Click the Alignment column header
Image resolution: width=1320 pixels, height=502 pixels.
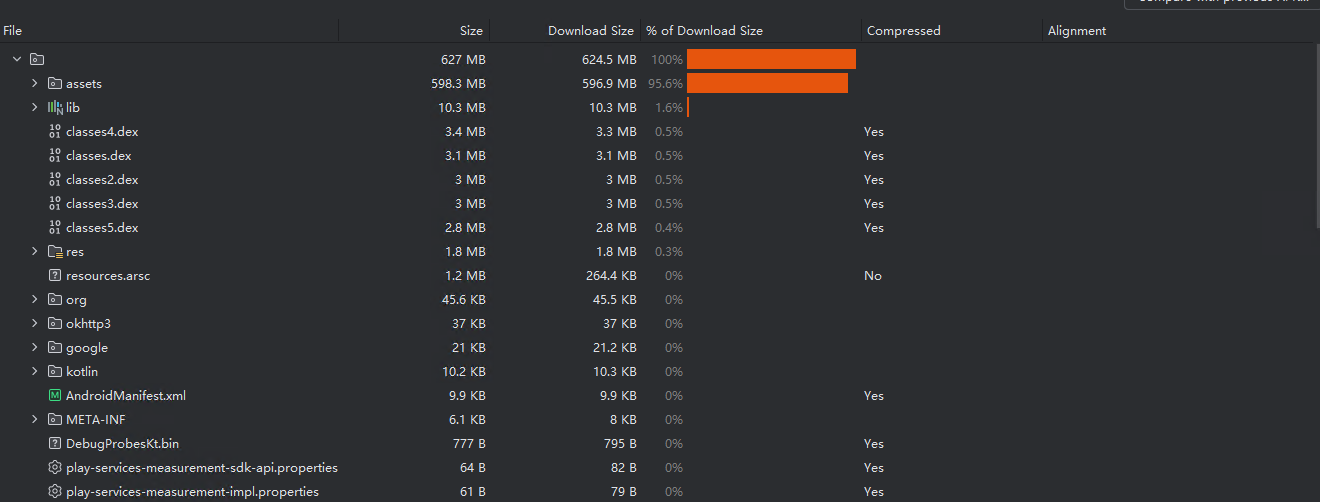pos(1076,31)
